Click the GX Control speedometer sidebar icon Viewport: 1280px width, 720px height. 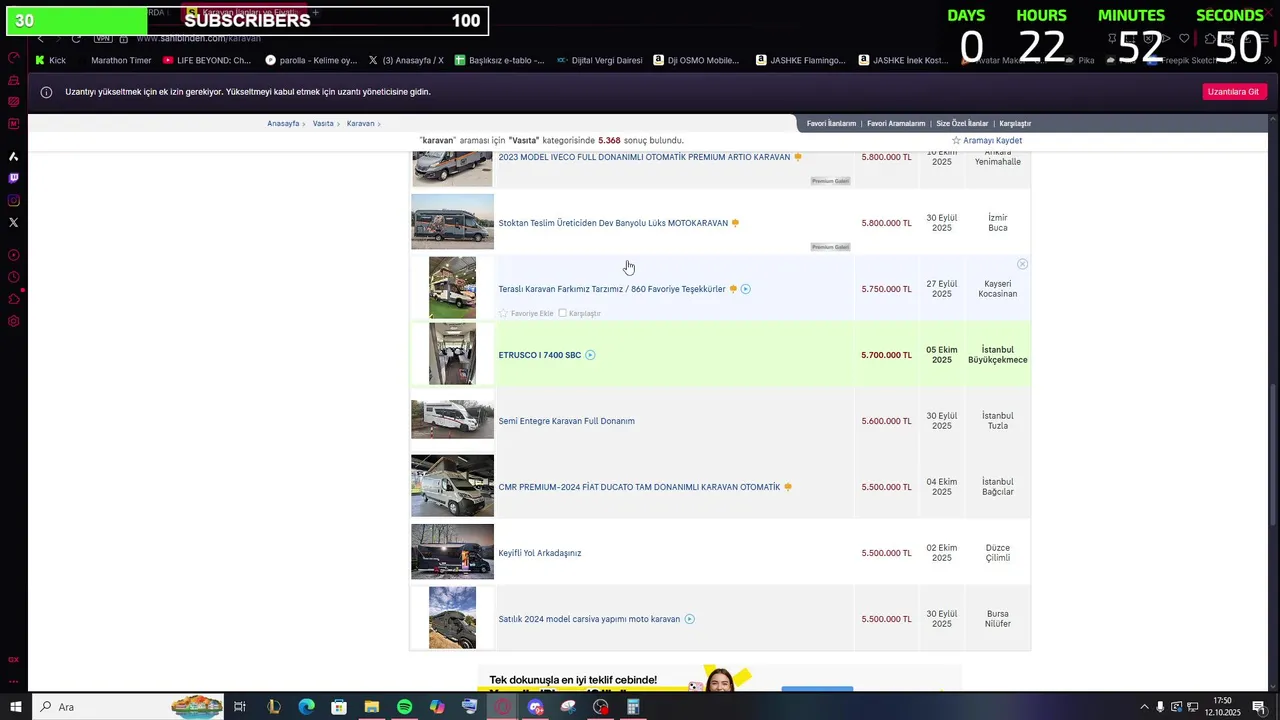click(13, 58)
